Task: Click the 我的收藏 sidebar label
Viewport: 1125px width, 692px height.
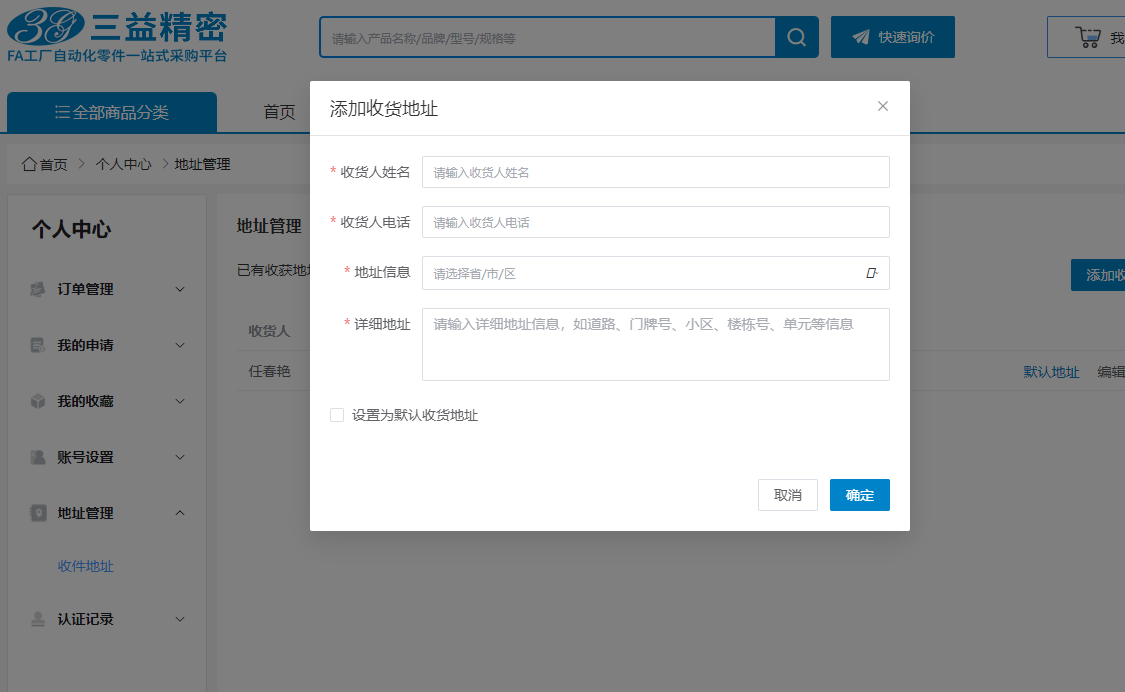Action: point(85,401)
